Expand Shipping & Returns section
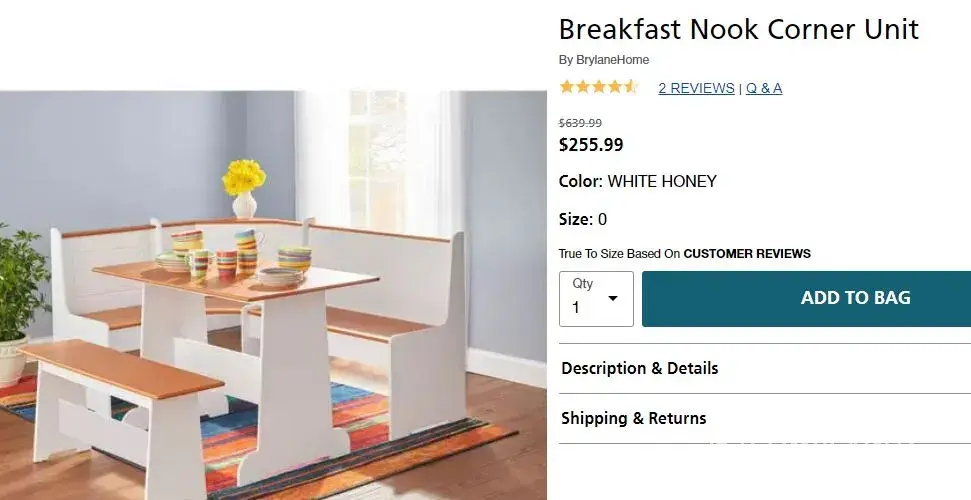971x500 pixels. (634, 418)
